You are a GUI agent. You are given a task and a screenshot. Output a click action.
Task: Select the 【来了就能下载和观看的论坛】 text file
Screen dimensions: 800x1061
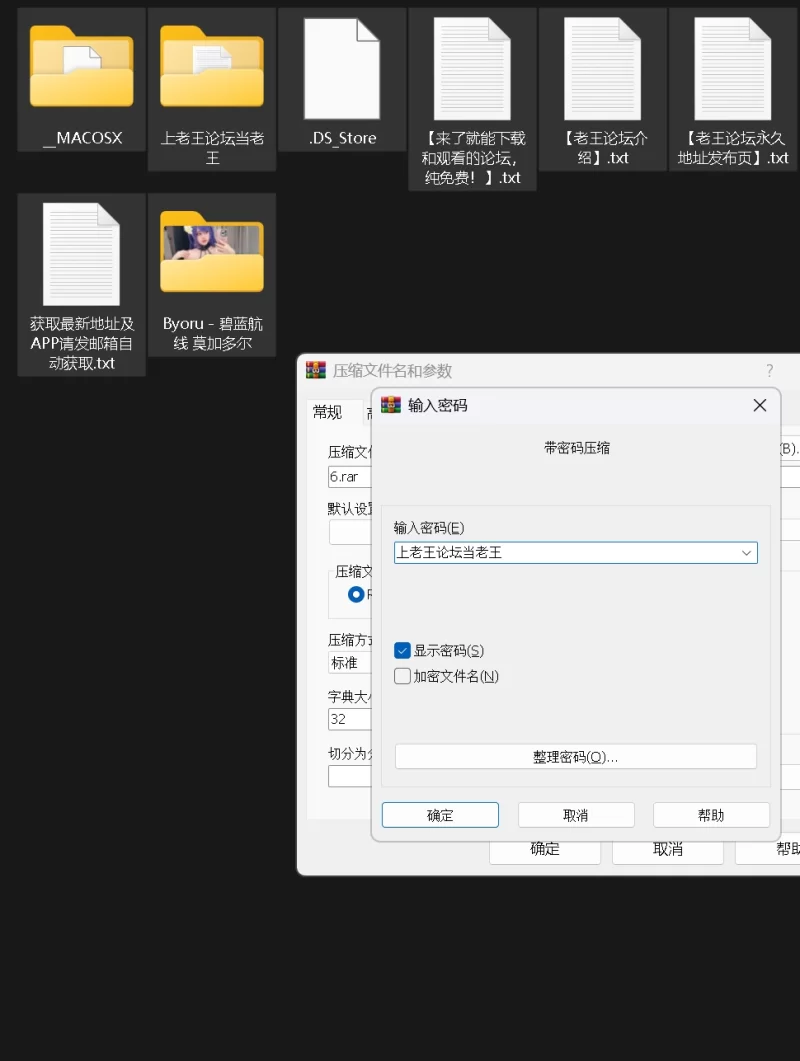472,69
